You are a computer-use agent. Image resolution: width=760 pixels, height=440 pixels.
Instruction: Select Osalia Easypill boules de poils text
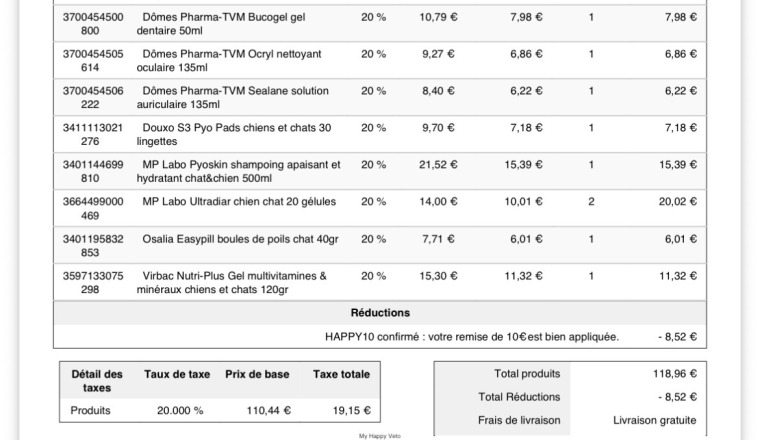[x=240, y=239]
